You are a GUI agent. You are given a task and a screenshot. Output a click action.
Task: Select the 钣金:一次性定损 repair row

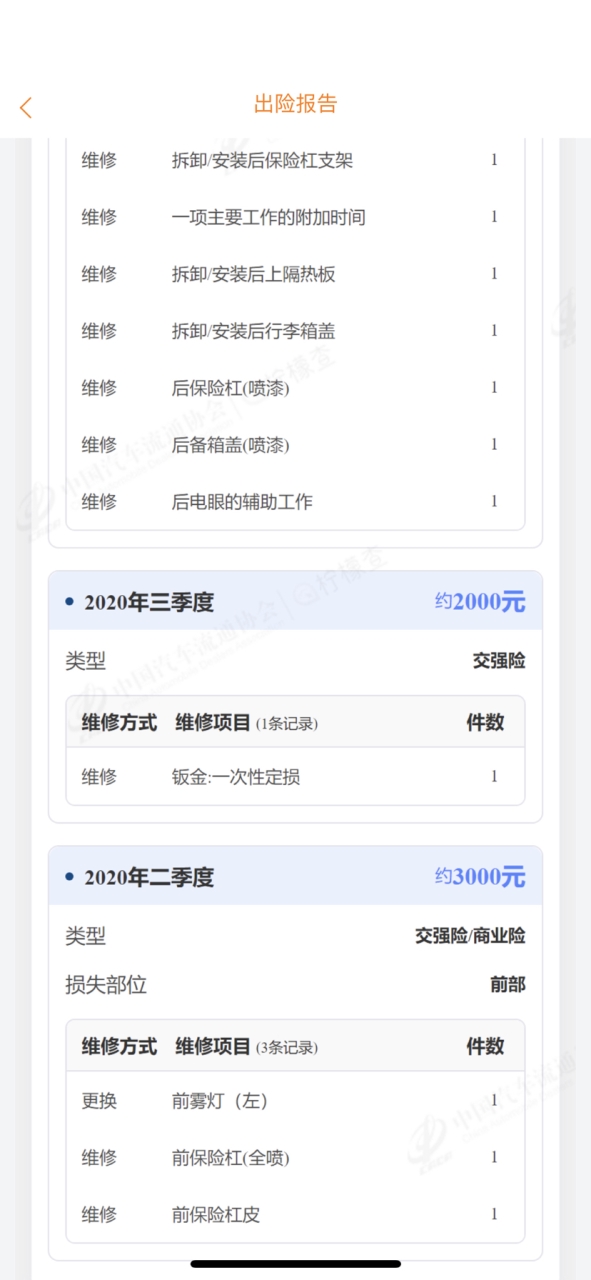(x=295, y=776)
